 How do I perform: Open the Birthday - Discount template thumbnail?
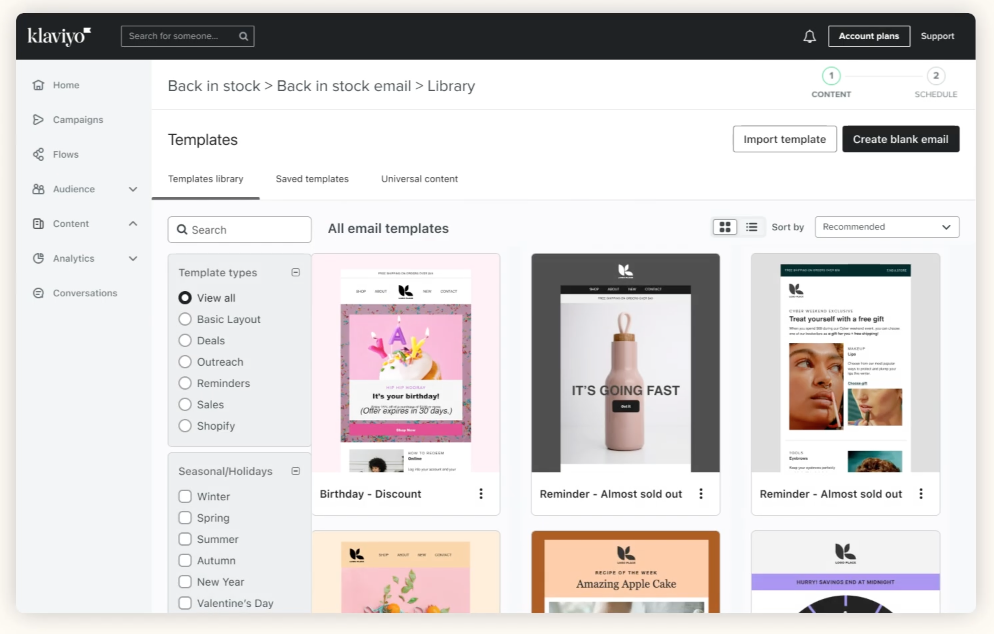coord(406,363)
